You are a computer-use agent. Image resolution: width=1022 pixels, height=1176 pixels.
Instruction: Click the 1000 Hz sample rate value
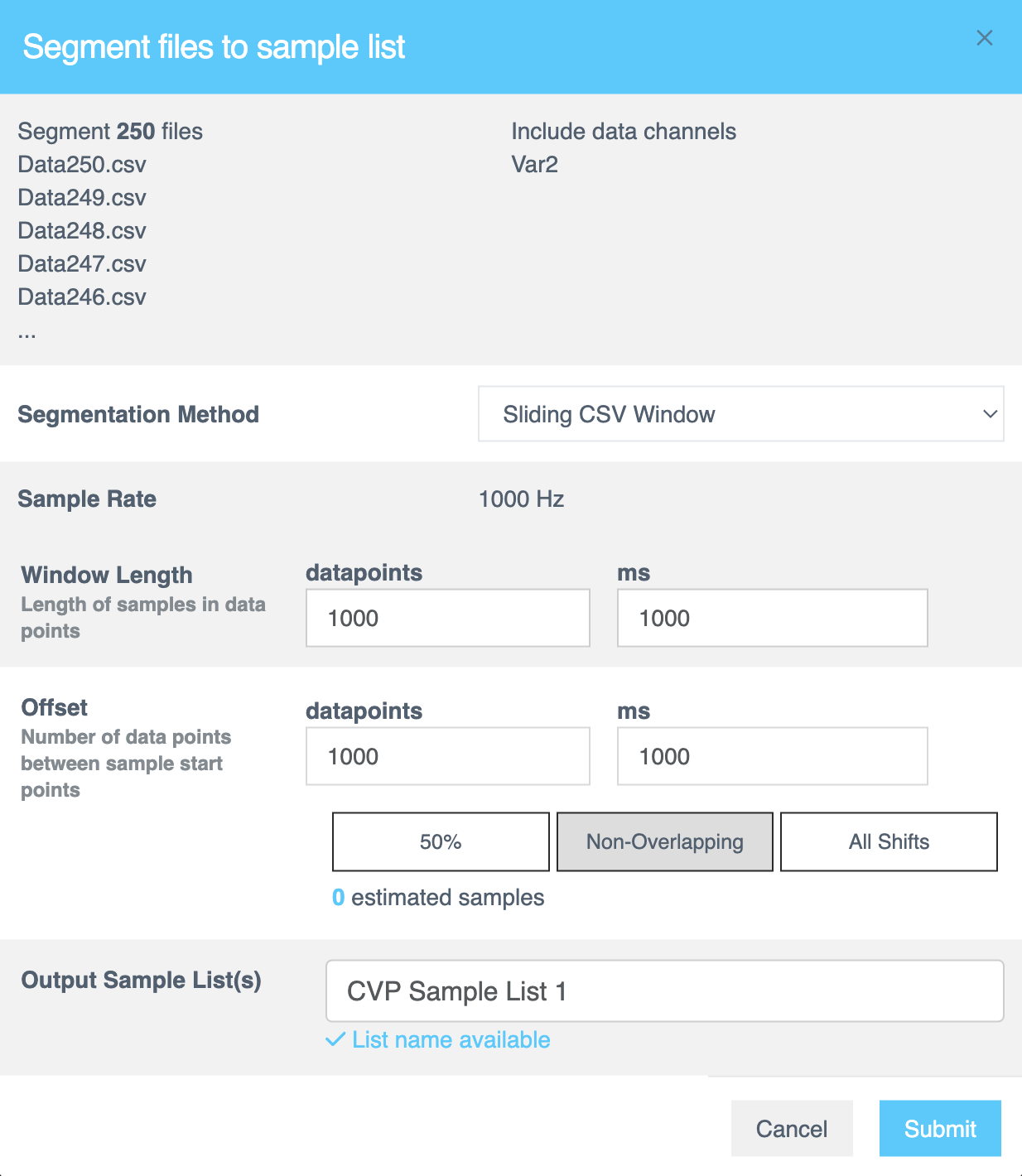(521, 499)
